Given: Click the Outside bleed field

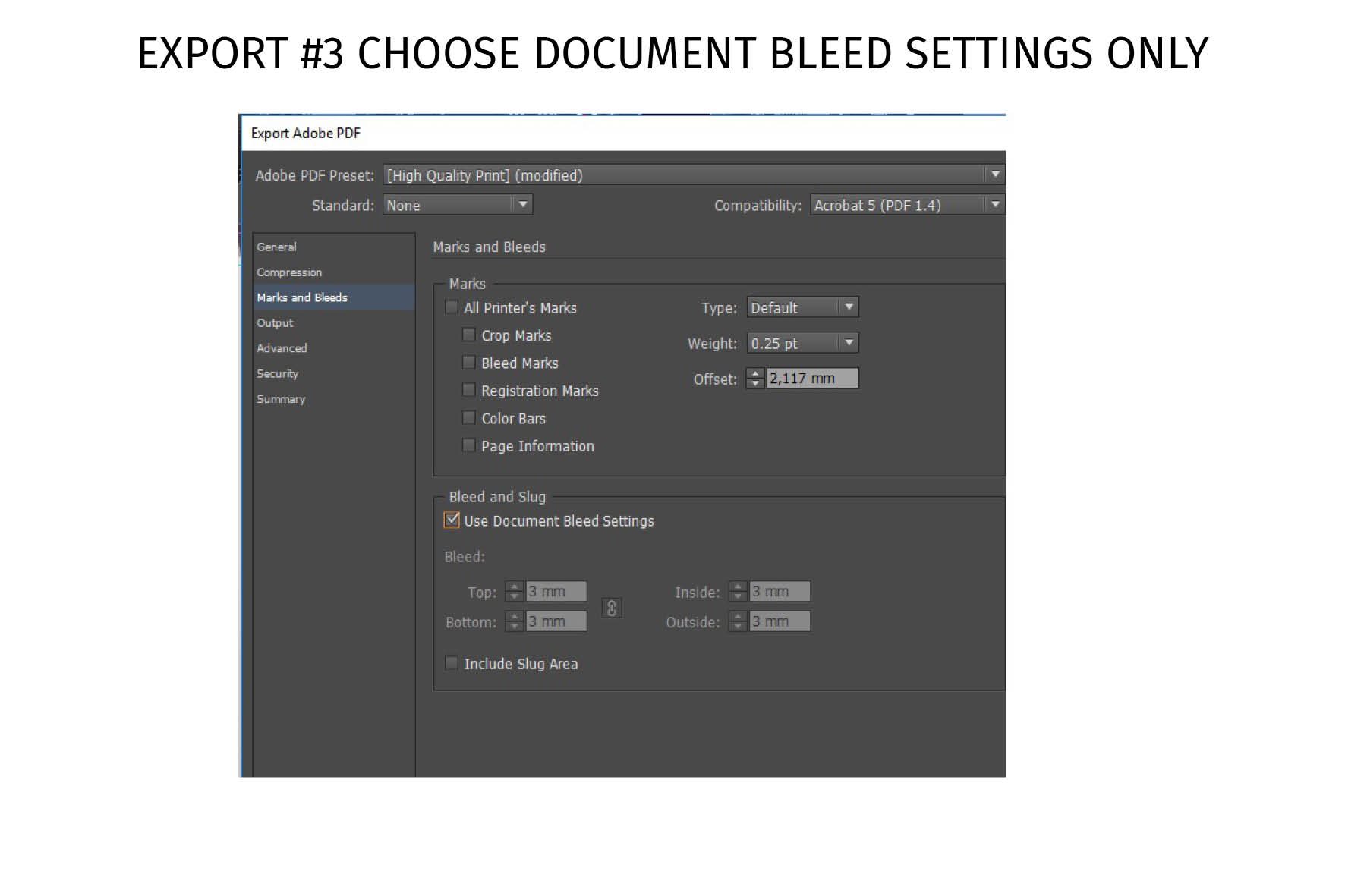Looking at the screenshot, I should (x=780, y=621).
